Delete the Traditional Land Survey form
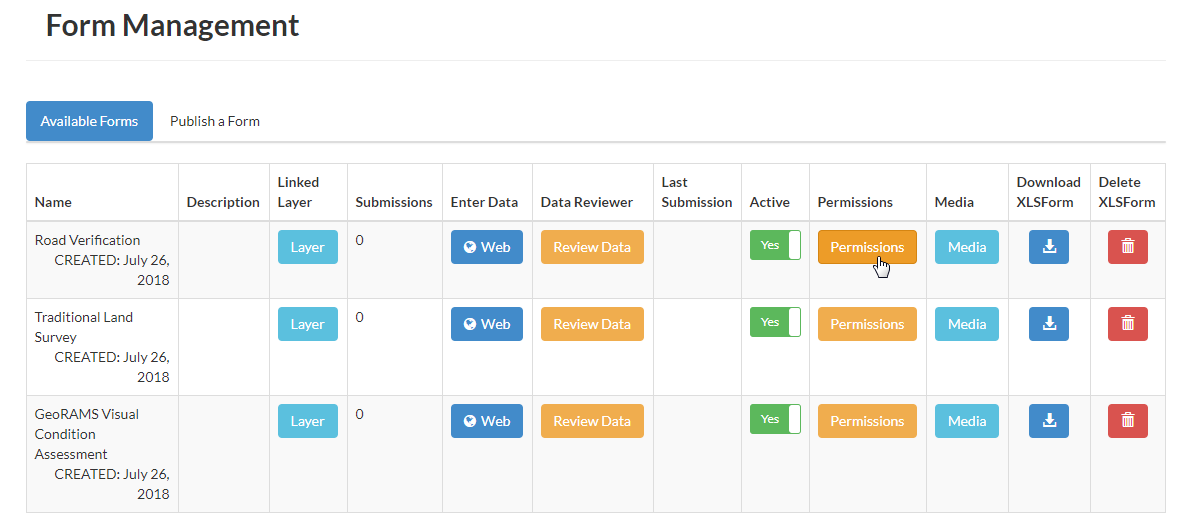 [x=1127, y=324]
